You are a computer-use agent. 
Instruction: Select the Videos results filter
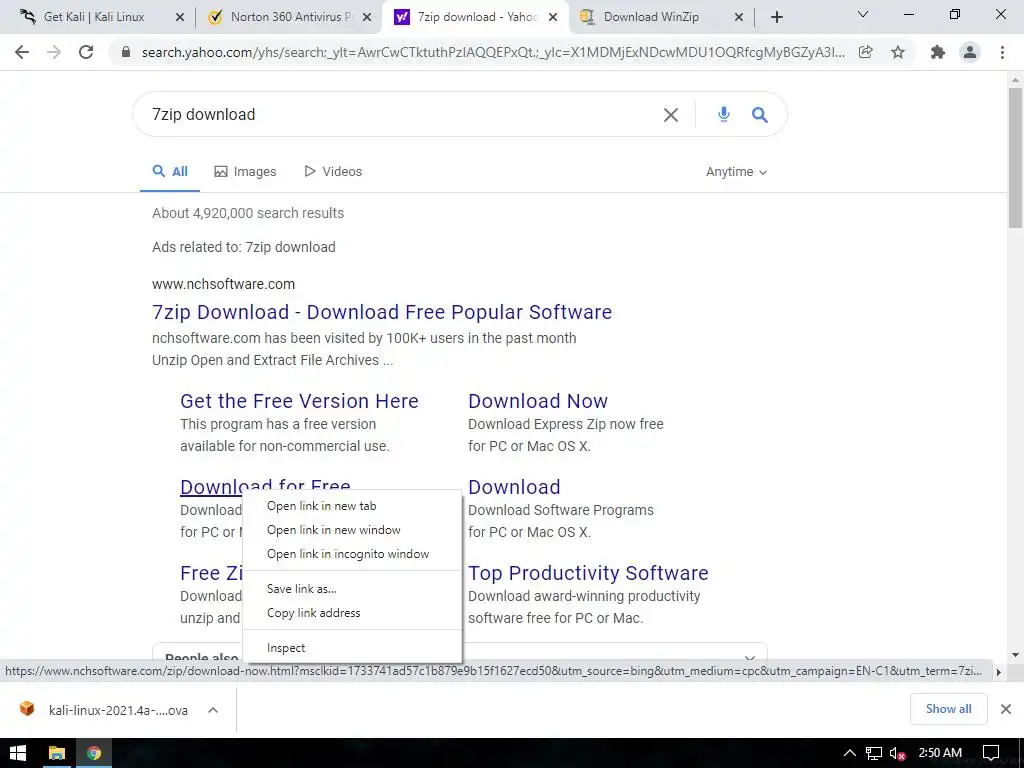[333, 172]
